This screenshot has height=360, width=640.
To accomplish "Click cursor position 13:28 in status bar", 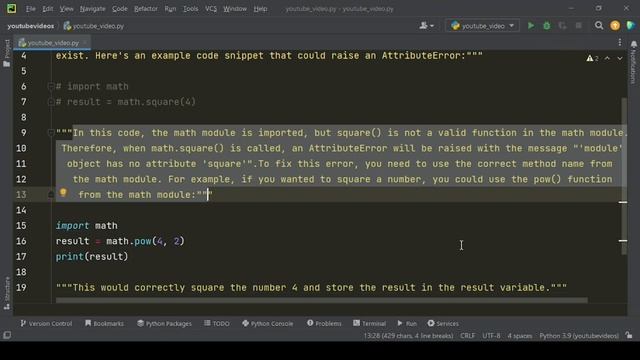I will (x=408, y=336).
